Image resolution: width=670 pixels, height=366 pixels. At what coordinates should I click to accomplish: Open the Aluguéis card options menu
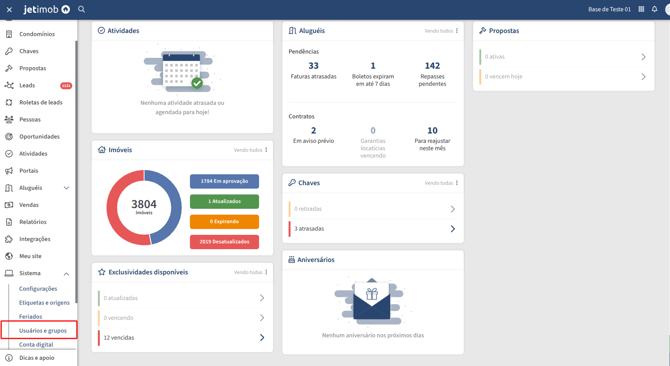pos(457,31)
